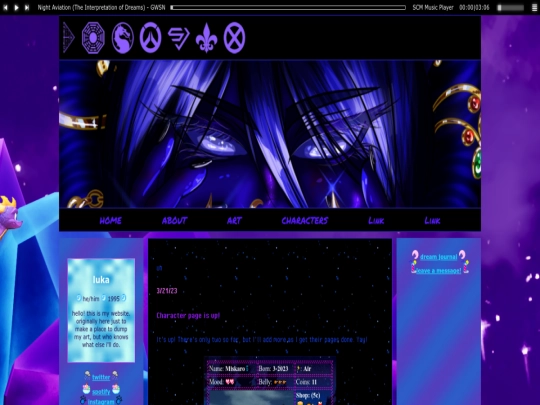Click the anime eyes banner image
Image resolution: width=540 pixels, height=405 pixels.
270,134
